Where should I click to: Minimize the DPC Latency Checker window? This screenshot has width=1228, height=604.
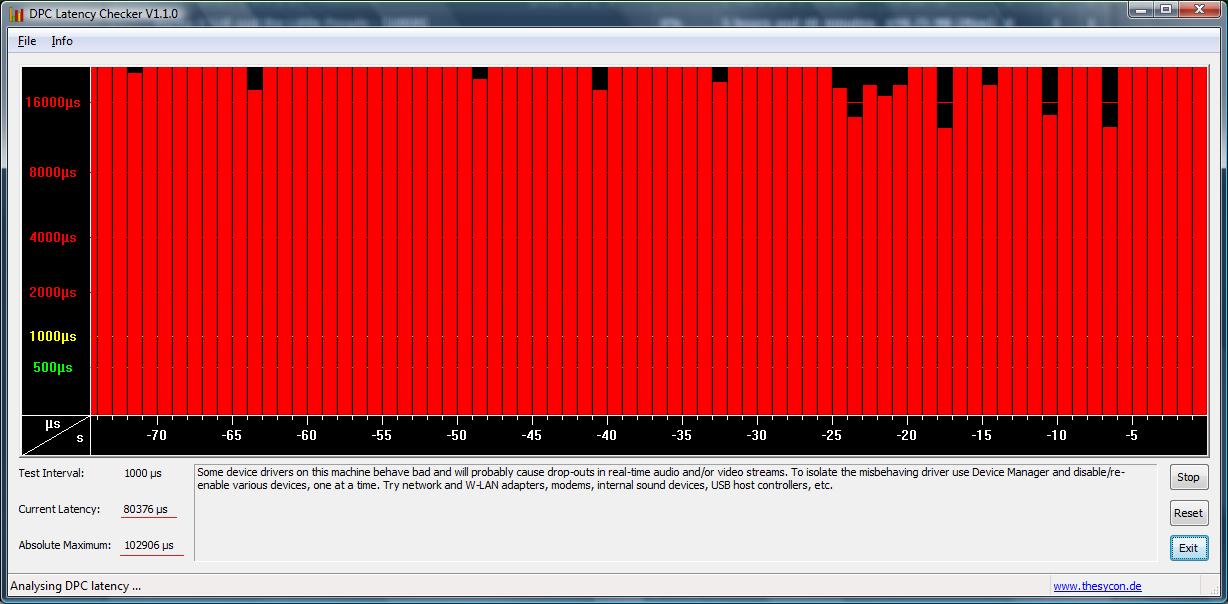click(1142, 9)
